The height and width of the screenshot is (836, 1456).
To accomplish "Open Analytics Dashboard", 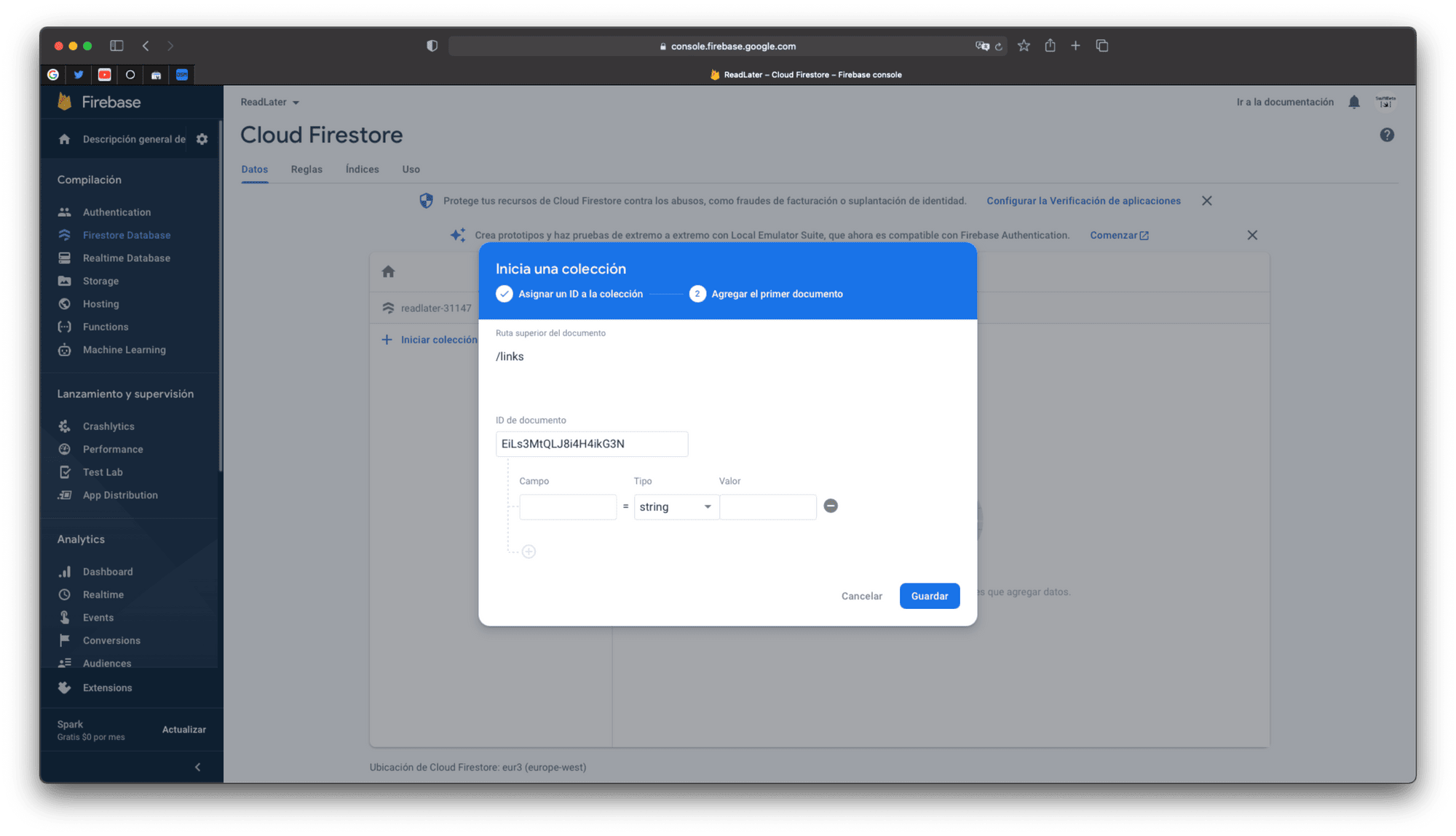I will pyautogui.click(x=107, y=571).
